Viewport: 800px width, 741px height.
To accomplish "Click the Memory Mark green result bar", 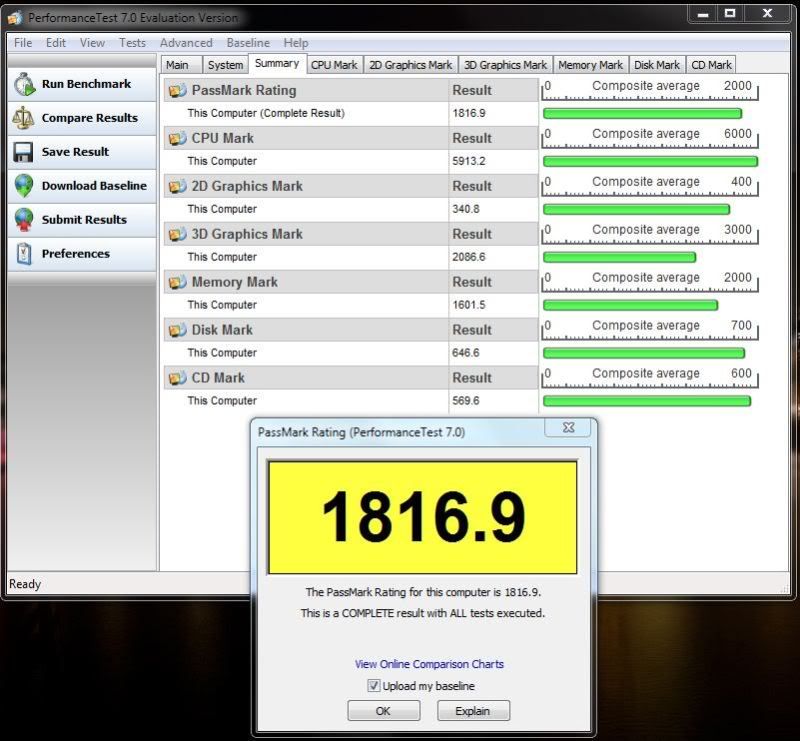I will [x=631, y=306].
